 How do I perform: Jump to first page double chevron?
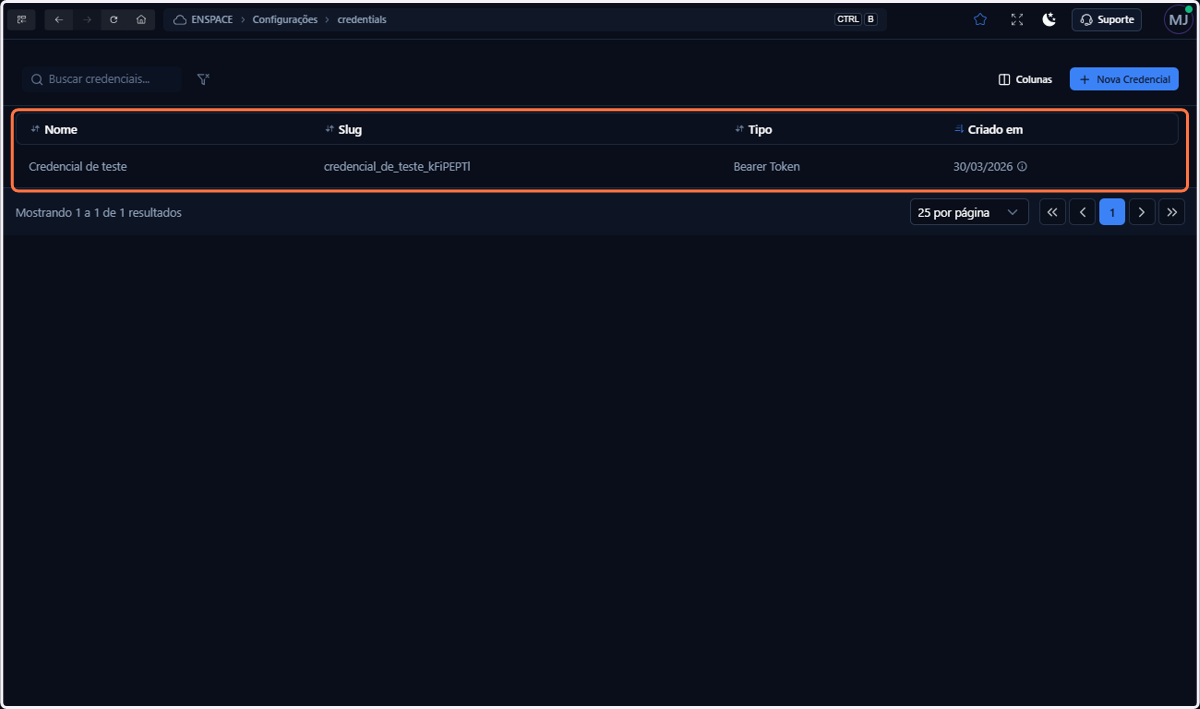pyautogui.click(x=1052, y=212)
